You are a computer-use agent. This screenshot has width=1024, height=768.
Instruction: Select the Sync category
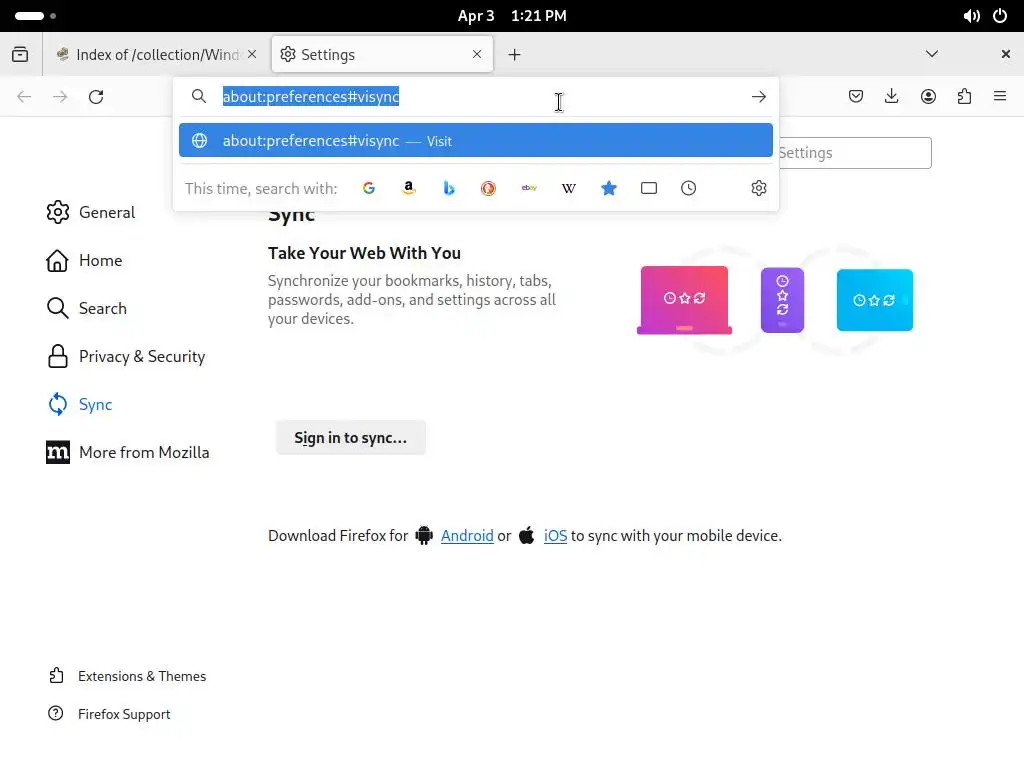pos(80,404)
